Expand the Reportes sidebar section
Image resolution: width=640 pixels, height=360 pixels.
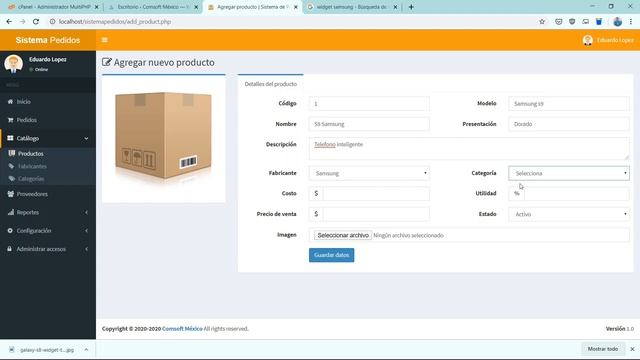click(48, 212)
